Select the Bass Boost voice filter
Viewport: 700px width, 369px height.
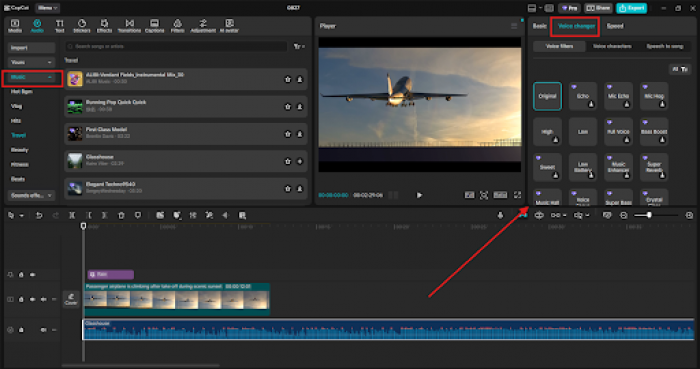point(654,132)
